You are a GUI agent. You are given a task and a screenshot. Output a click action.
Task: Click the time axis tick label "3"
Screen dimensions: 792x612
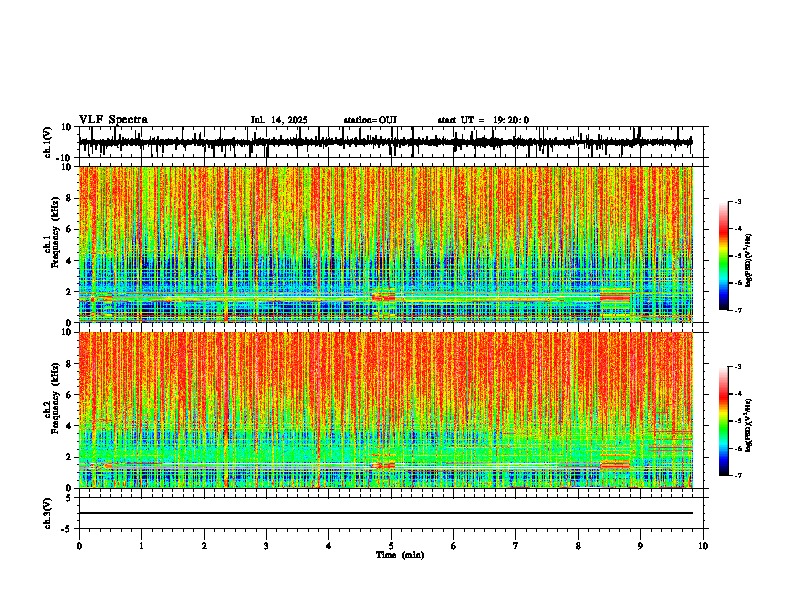(266, 546)
